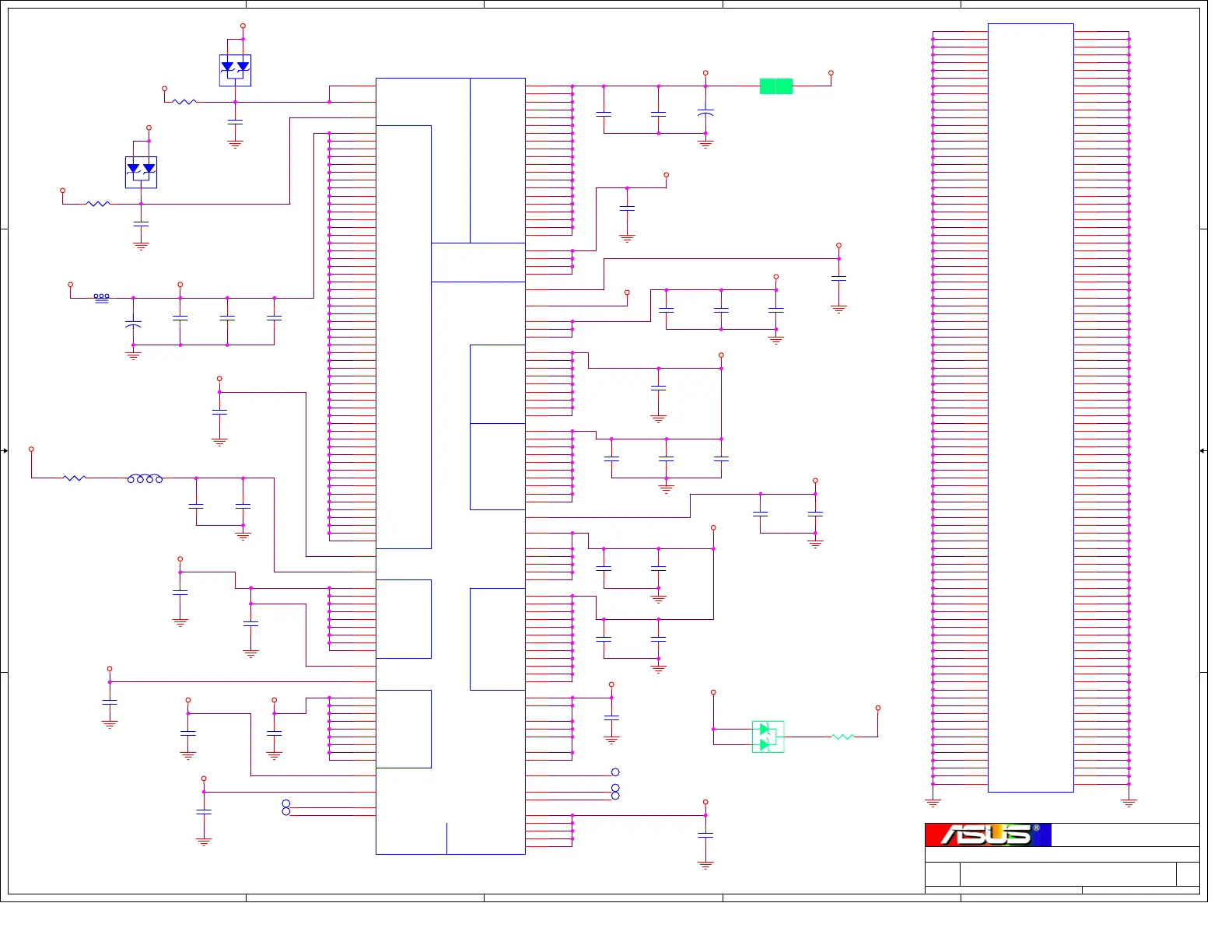Click the resistor left of the topmost blue diode

pos(184,101)
